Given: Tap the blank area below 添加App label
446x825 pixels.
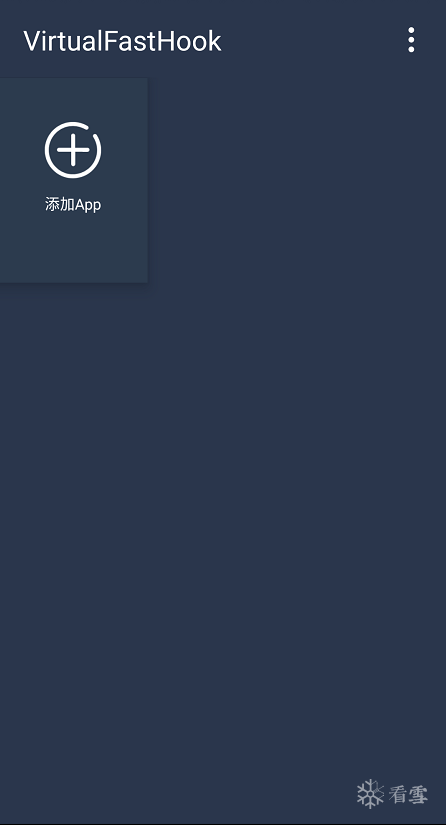Looking at the screenshot, I should pos(73,247).
